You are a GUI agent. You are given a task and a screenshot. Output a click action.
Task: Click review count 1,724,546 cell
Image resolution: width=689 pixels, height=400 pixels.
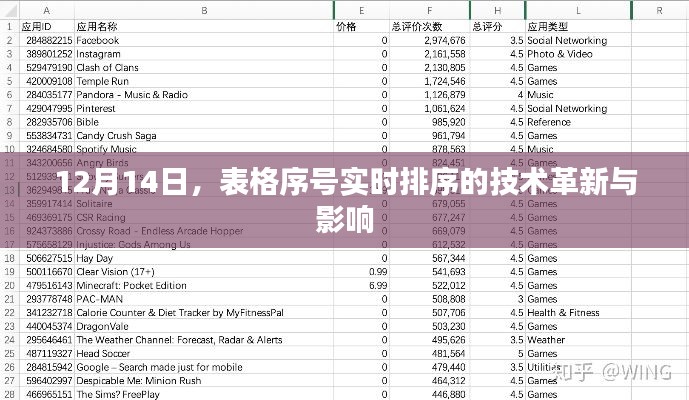point(429,81)
